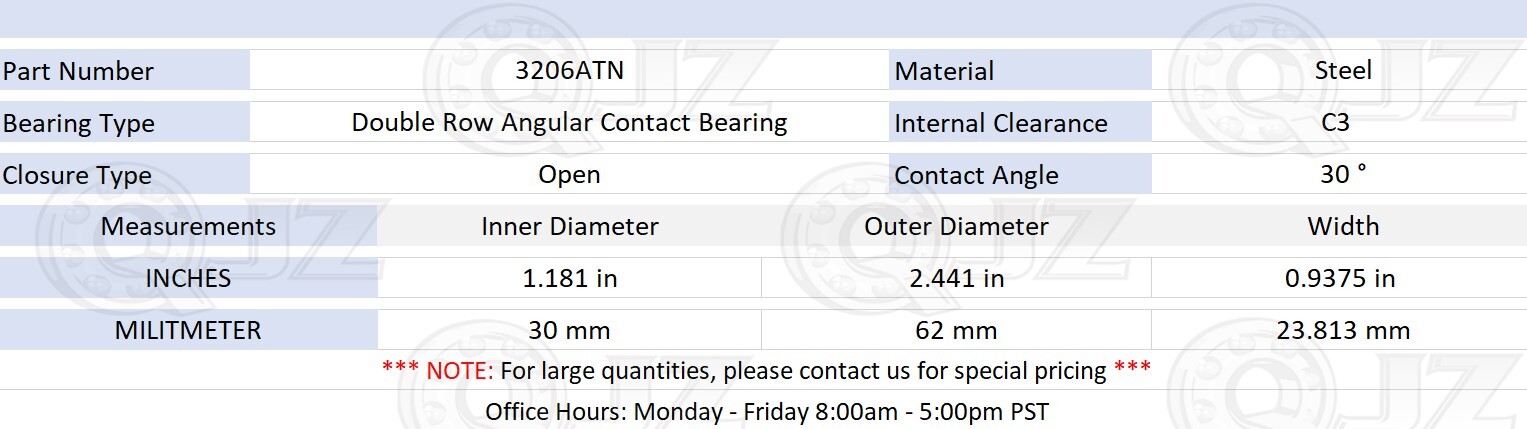Click the 'Material' label cell
Viewport: 1527px width, 429px height.
pyautogui.click(x=1020, y=71)
